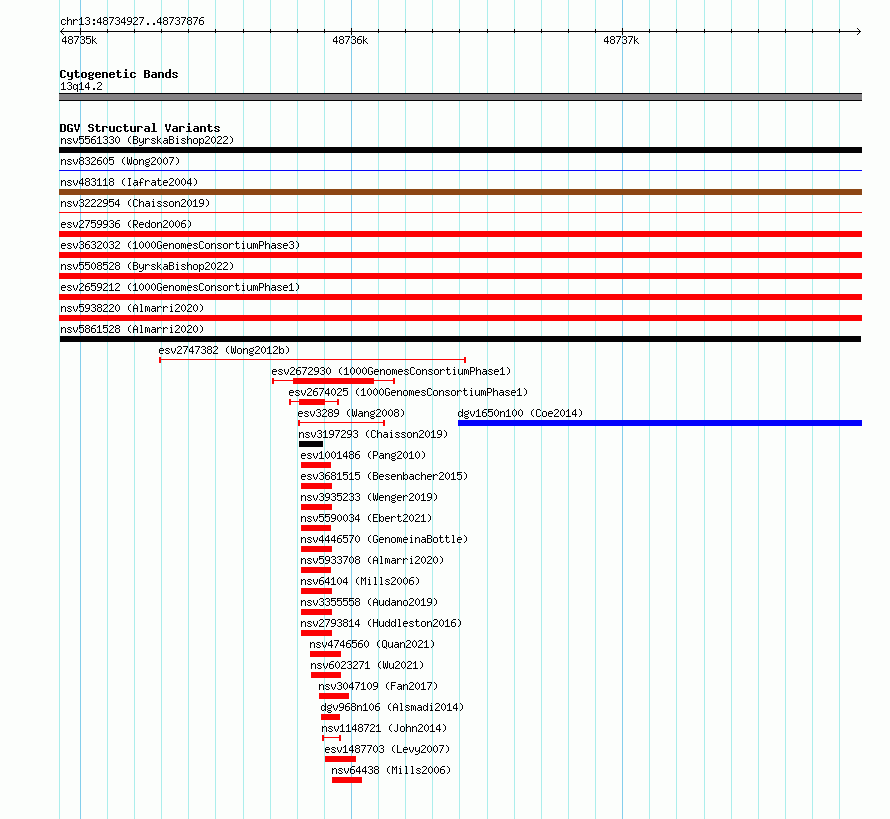Open esv2759936 (Redon2006) variant label

126,224
